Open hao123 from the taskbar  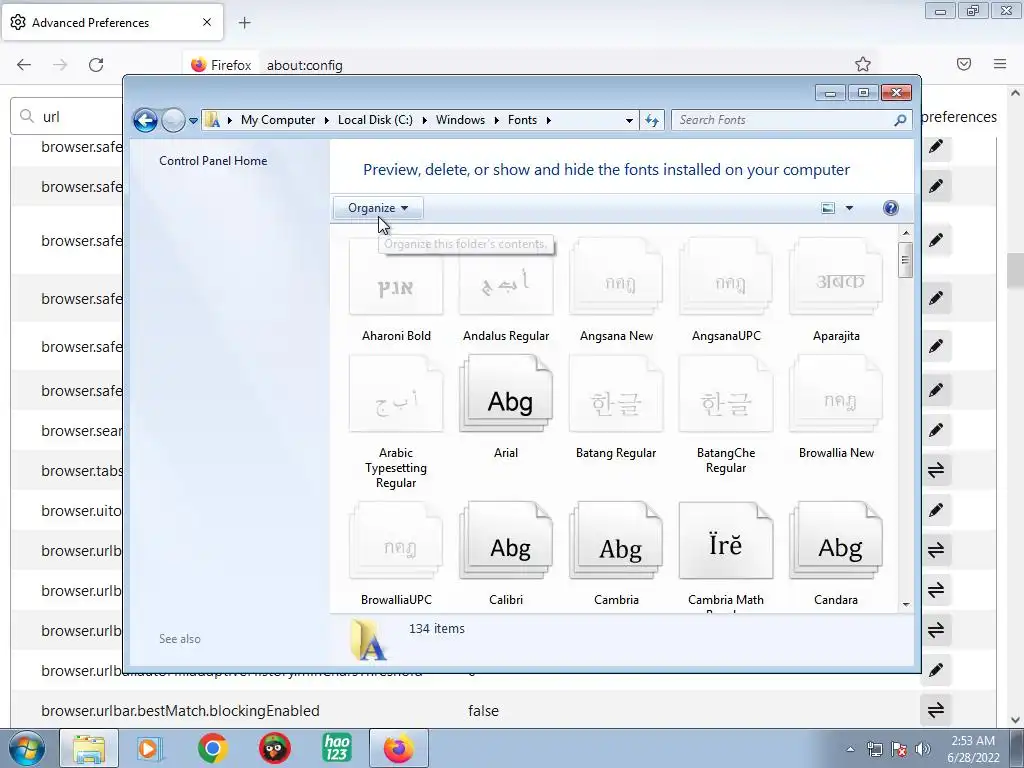coord(336,748)
